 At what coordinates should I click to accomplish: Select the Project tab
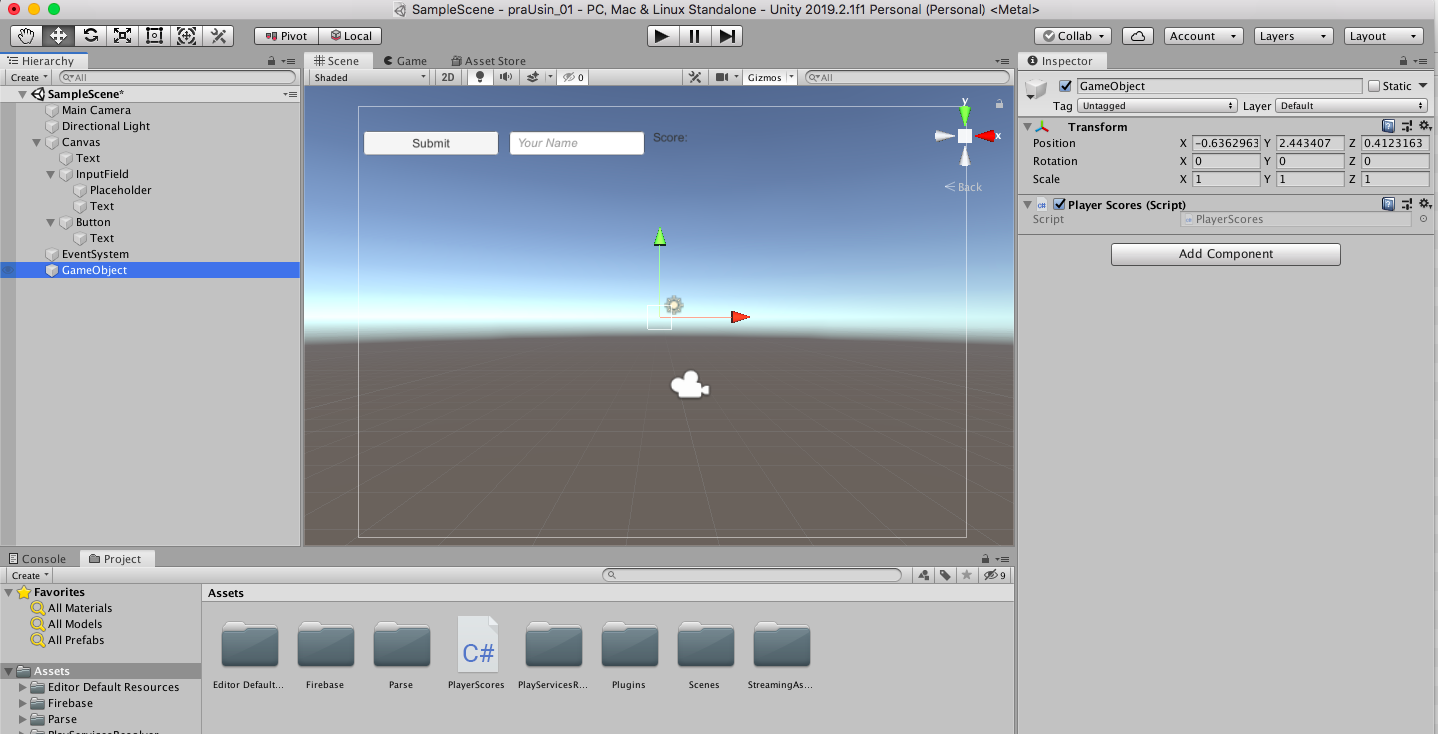pyautogui.click(x=115, y=559)
